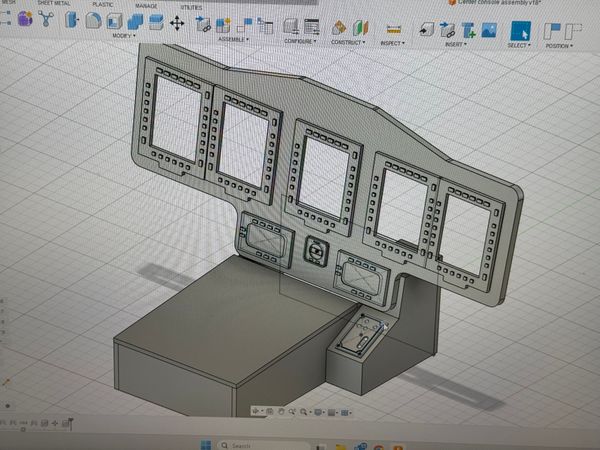The width and height of the screenshot is (600, 450).
Task: Open the Display Settings menu
Action: [319, 412]
